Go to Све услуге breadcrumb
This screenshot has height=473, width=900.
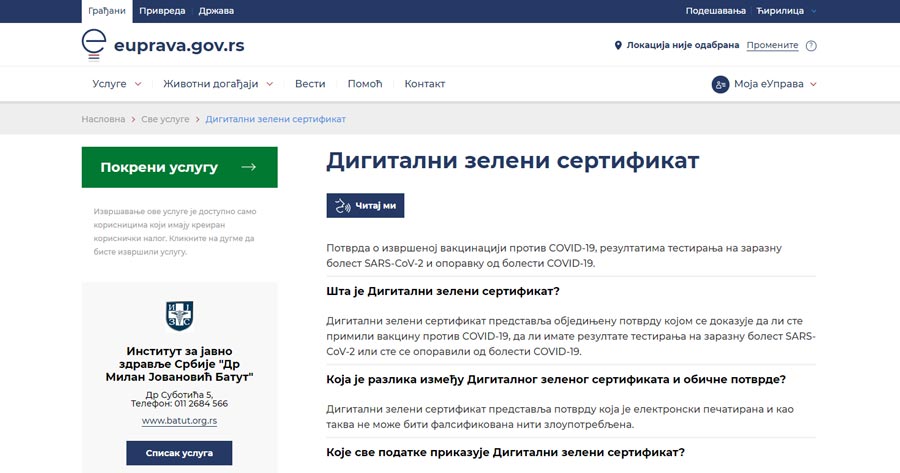(x=165, y=119)
